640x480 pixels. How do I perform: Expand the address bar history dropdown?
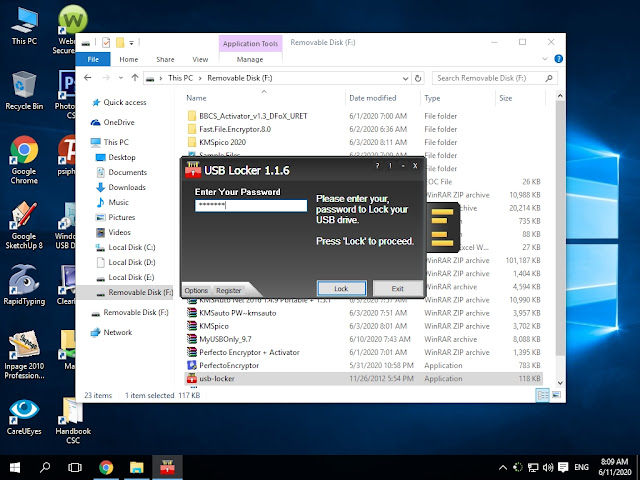[405, 78]
